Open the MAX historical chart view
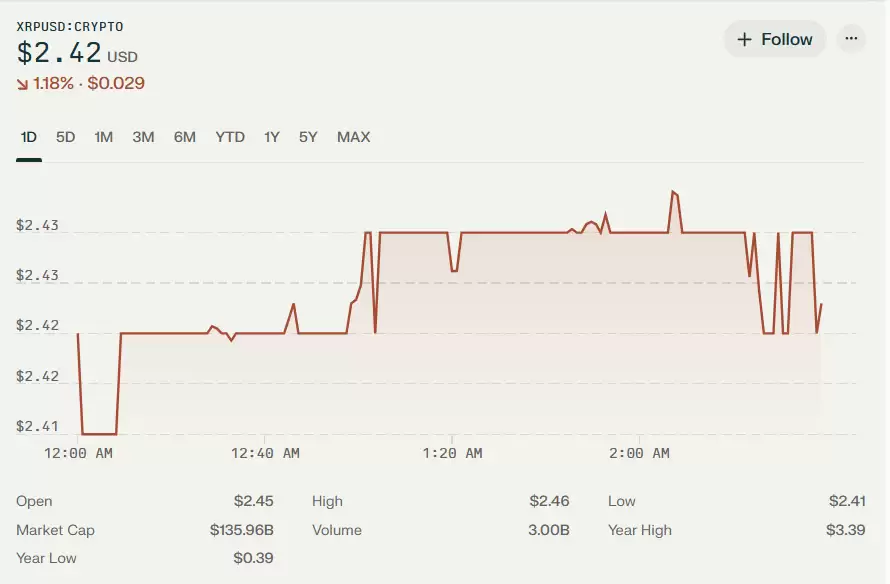The width and height of the screenshot is (890, 584). tap(354, 137)
